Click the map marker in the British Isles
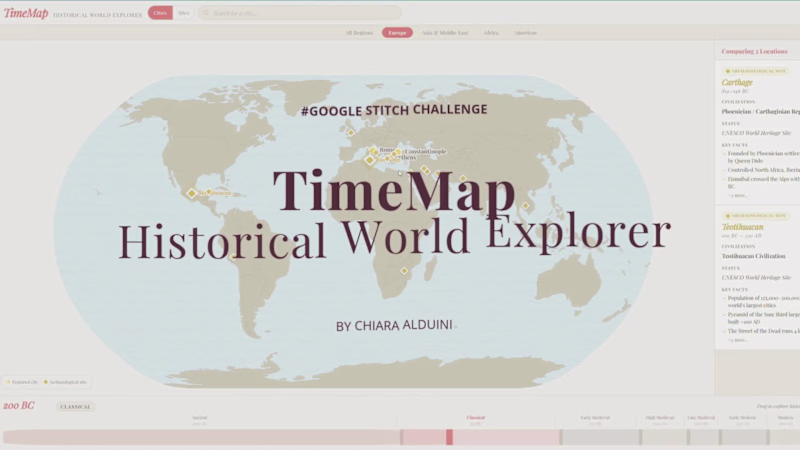 click(x=351, y=133)
